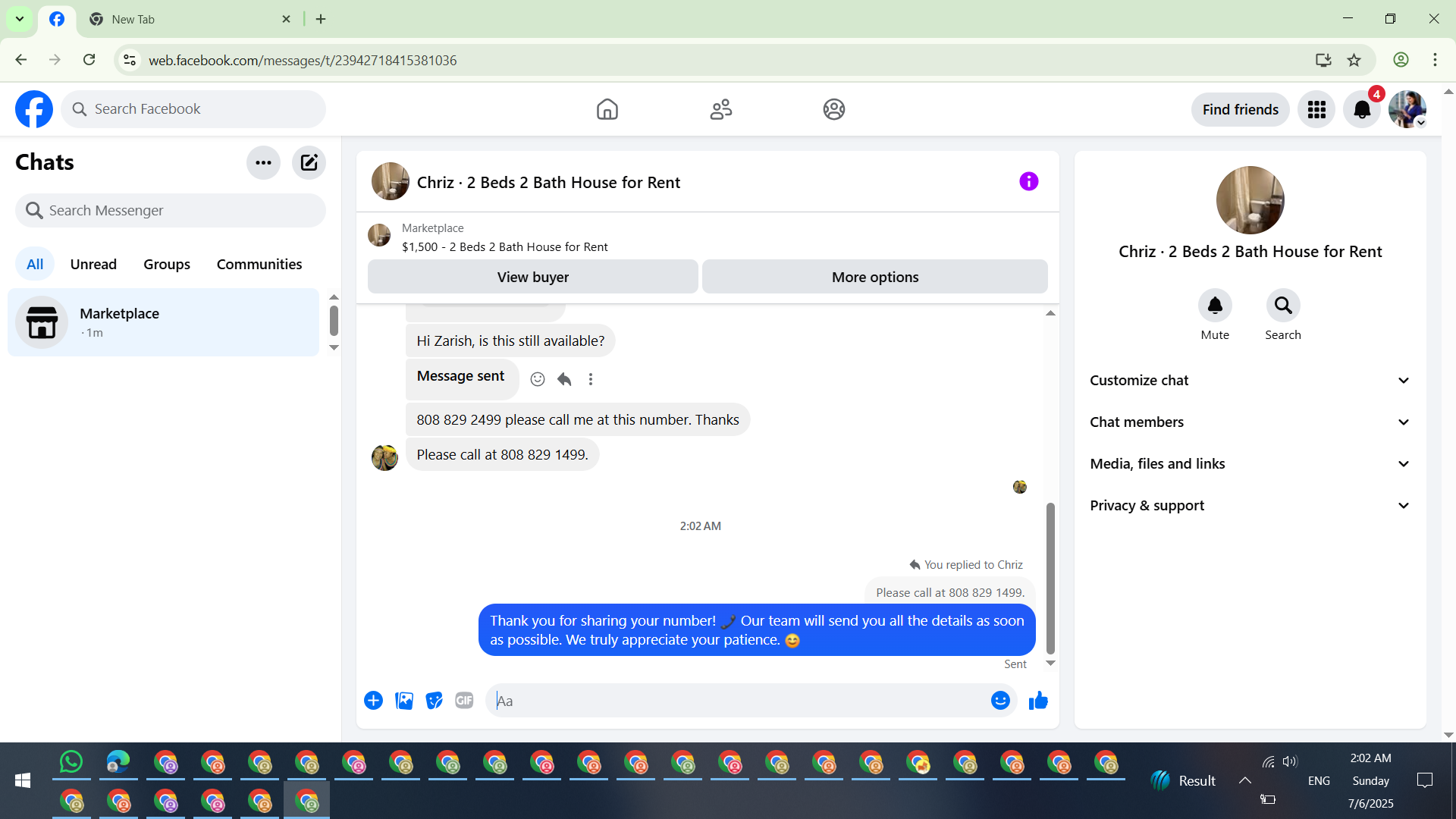1456x819 pixels.
Task: Click the More options button
Action: (x=874, y=277)
